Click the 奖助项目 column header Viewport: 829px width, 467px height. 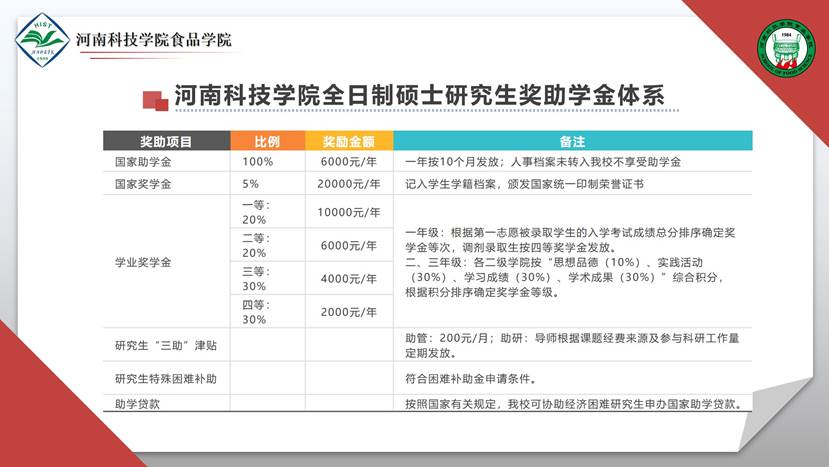tap(166, 141)
